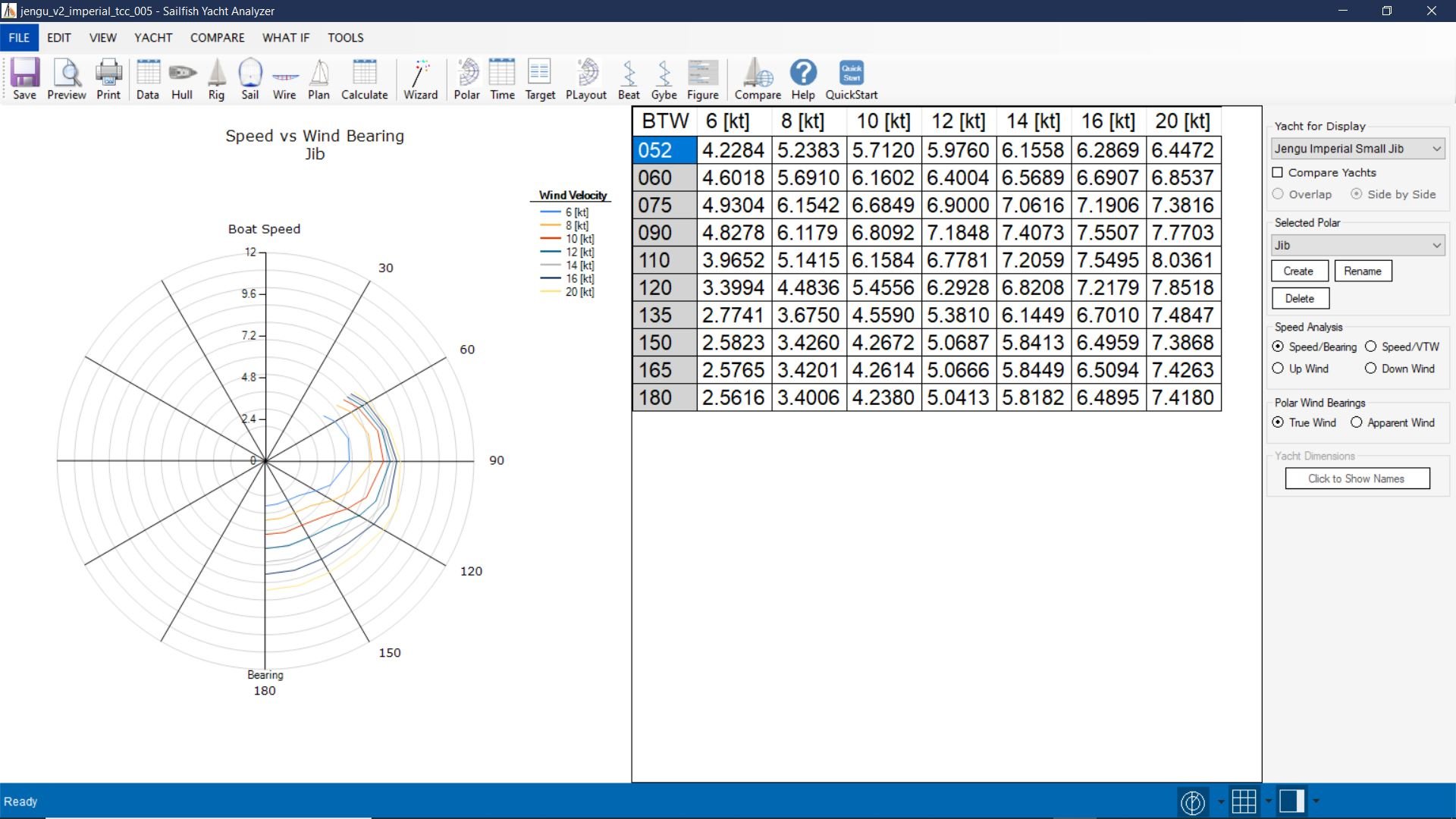
Task: Open the Polar diagram view
Action: [466, 79]
